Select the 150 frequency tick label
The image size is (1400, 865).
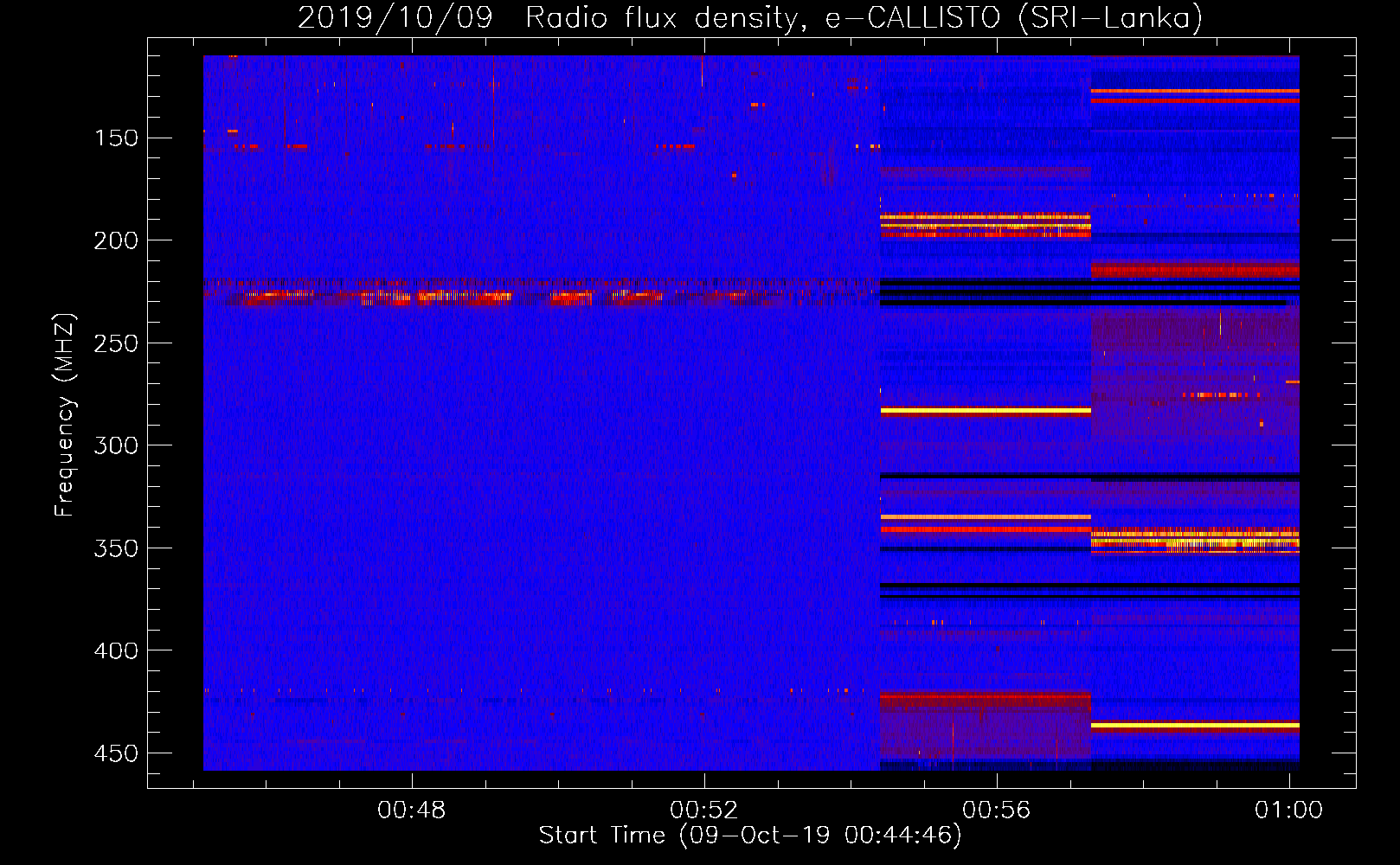click(116, 138)
